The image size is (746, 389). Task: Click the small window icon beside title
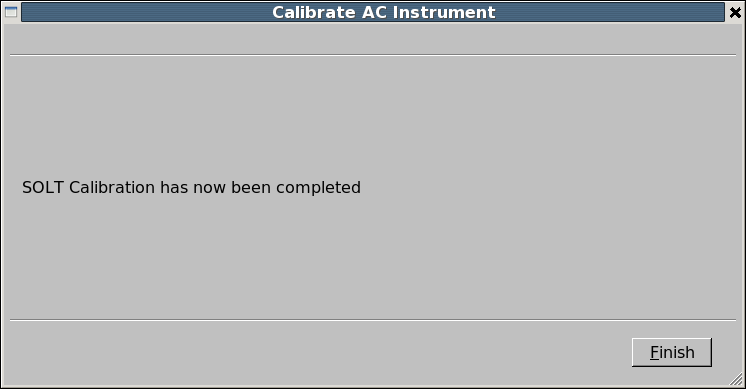(11, 12)
